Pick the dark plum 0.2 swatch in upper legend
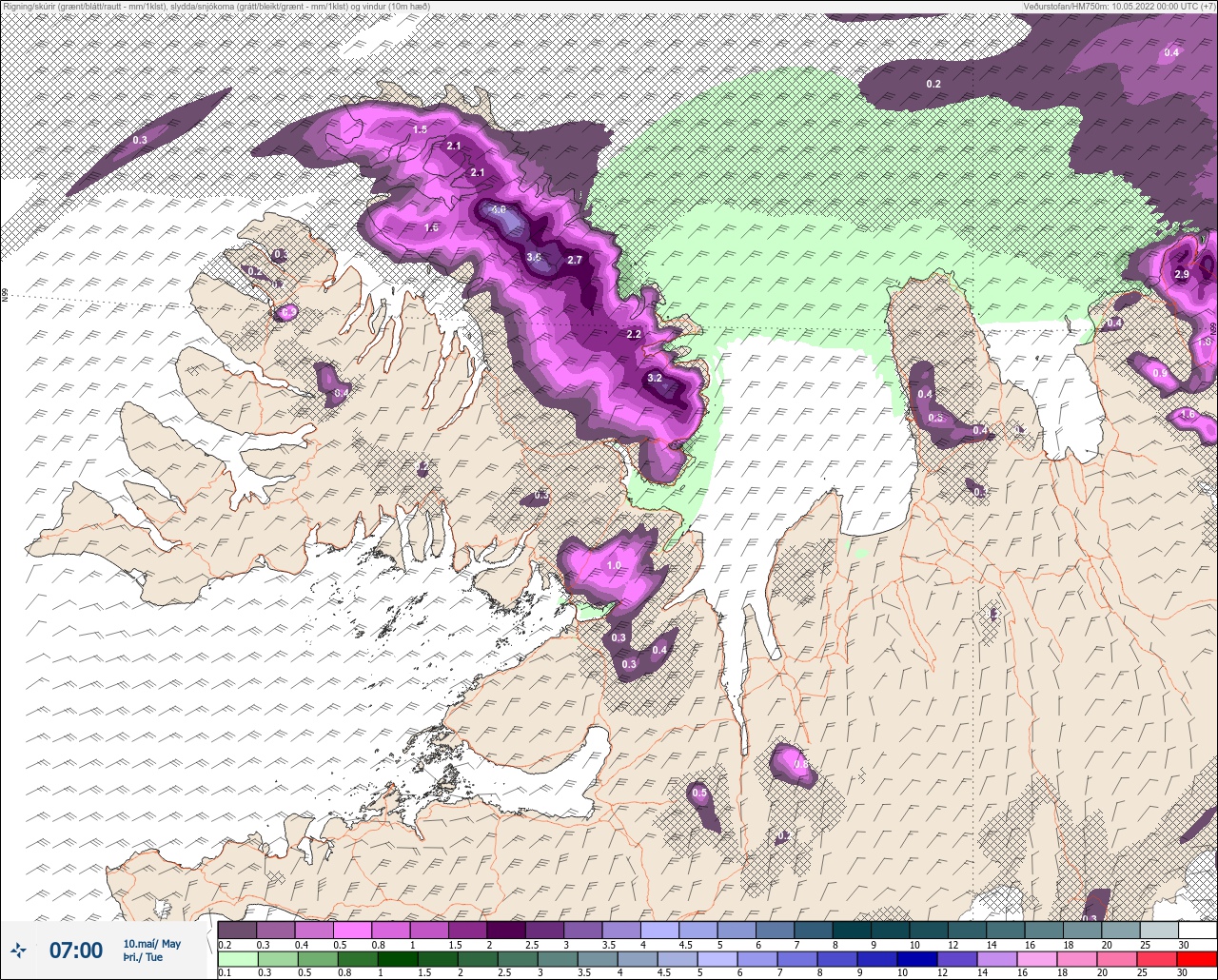 tap(237, 930)
